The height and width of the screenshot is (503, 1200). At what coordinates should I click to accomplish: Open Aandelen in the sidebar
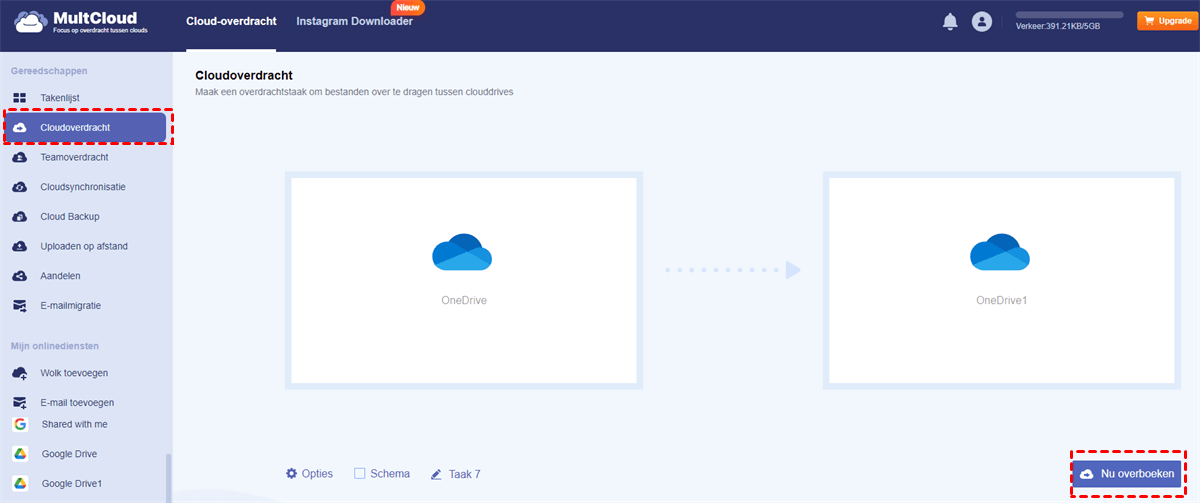pyautogui.click(x=60, y=276)
